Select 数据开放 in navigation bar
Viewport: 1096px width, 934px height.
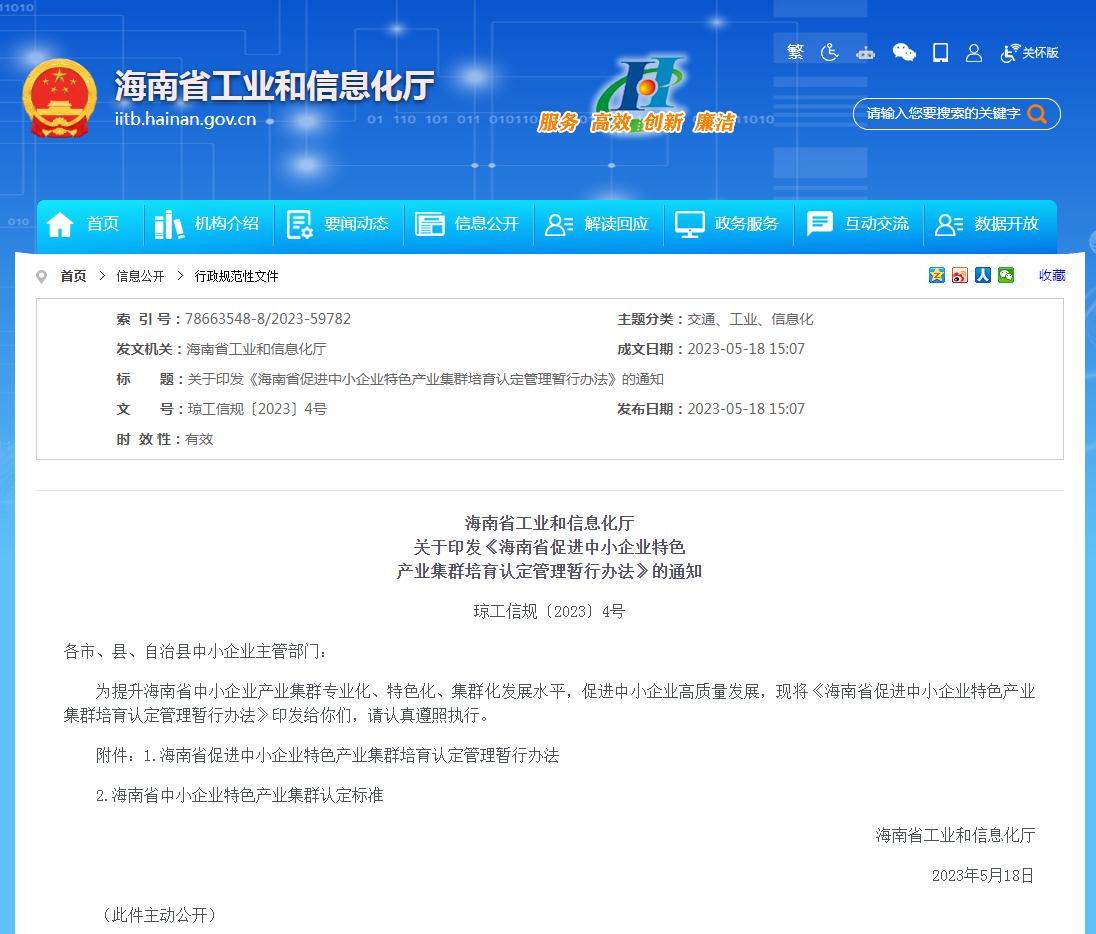(987, 224)
